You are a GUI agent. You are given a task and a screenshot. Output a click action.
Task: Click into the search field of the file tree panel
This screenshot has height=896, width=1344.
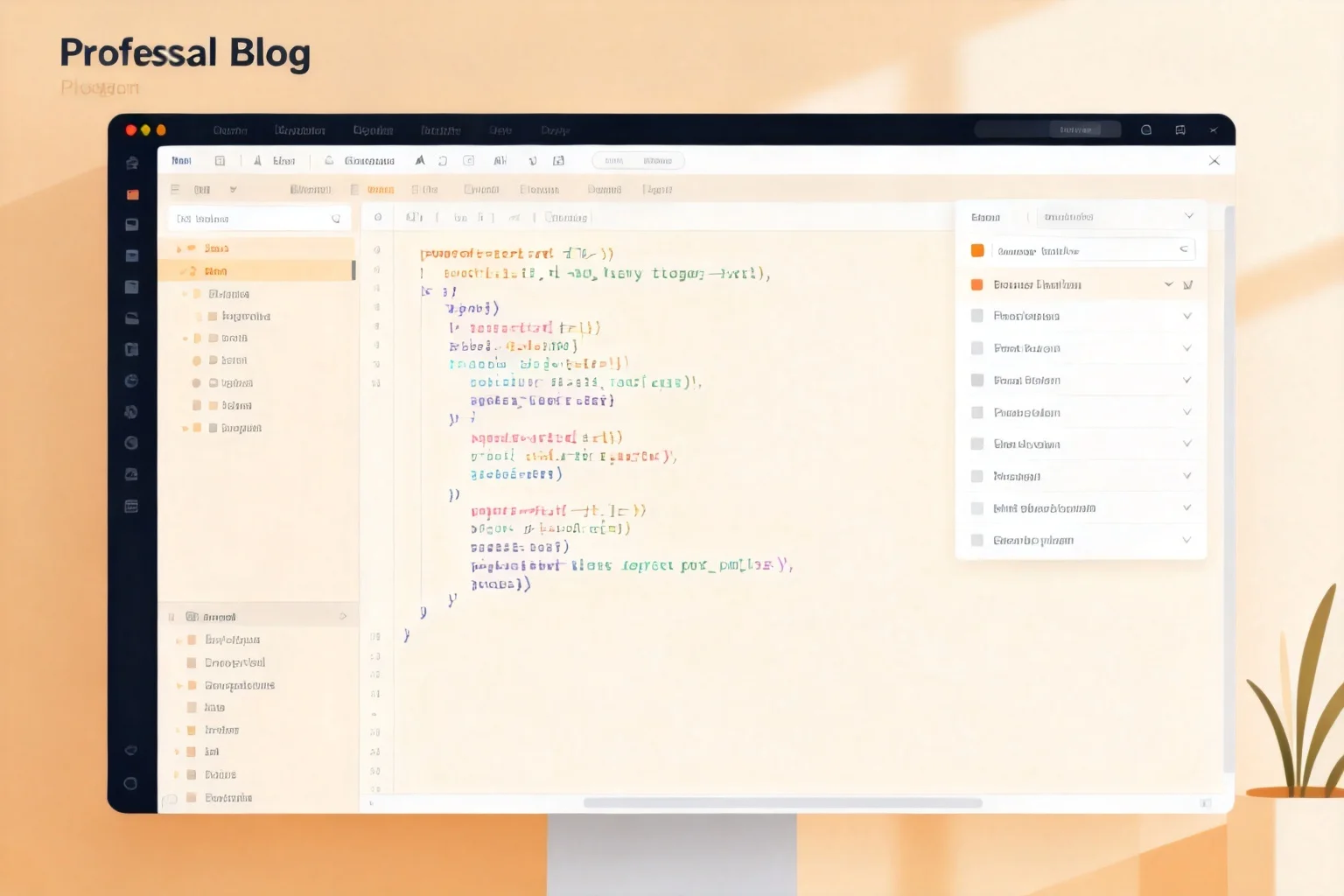259,219
